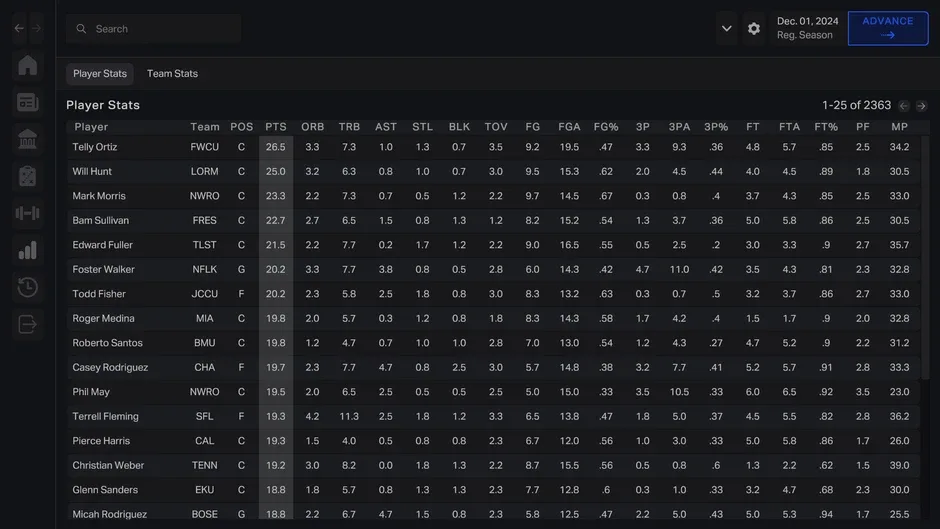This screenshot has width=940, height=529.
Task: Sort table by PTS column header
Action: pos(276,127)
